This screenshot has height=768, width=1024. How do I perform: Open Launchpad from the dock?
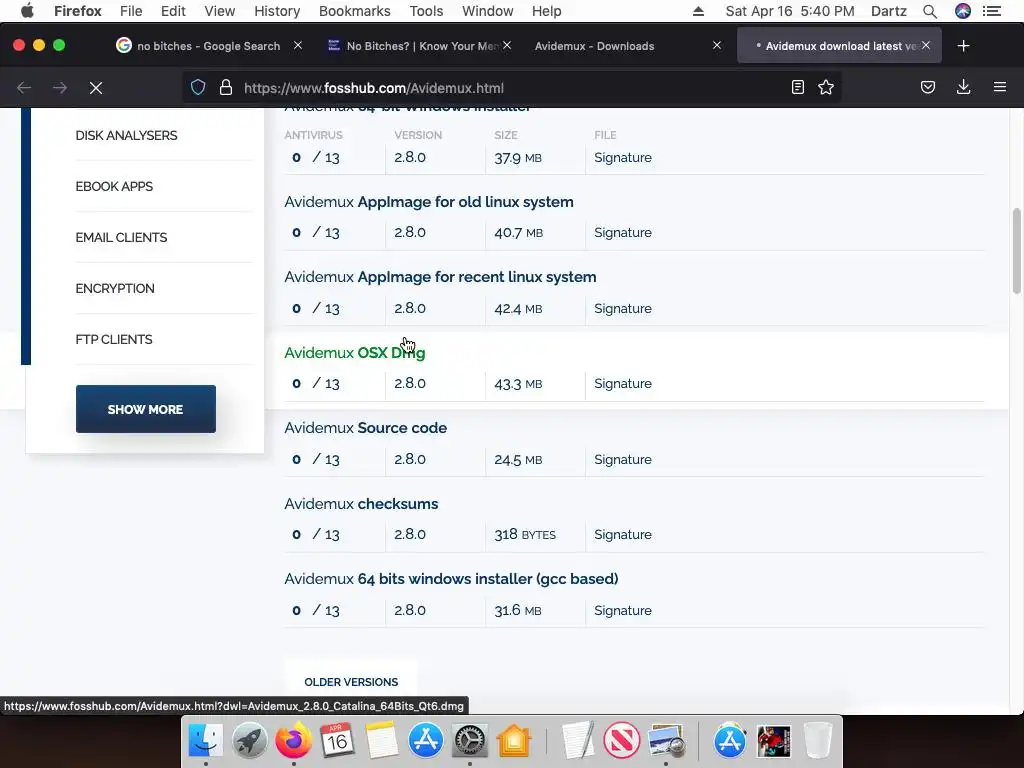(249, 740)
